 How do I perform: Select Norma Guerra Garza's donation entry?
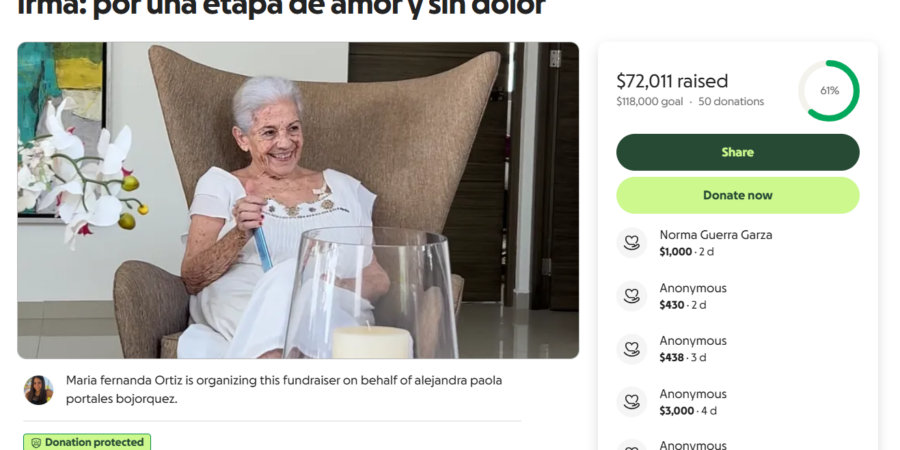click(738, 243)
